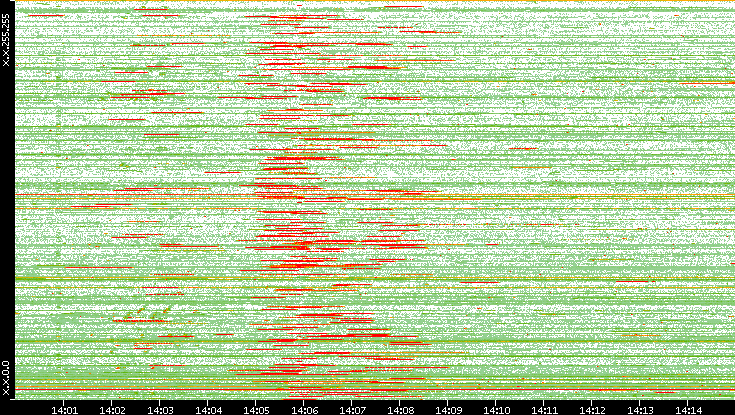
Task: Click the 14:13 time axis label
Action: coord(640,410)
